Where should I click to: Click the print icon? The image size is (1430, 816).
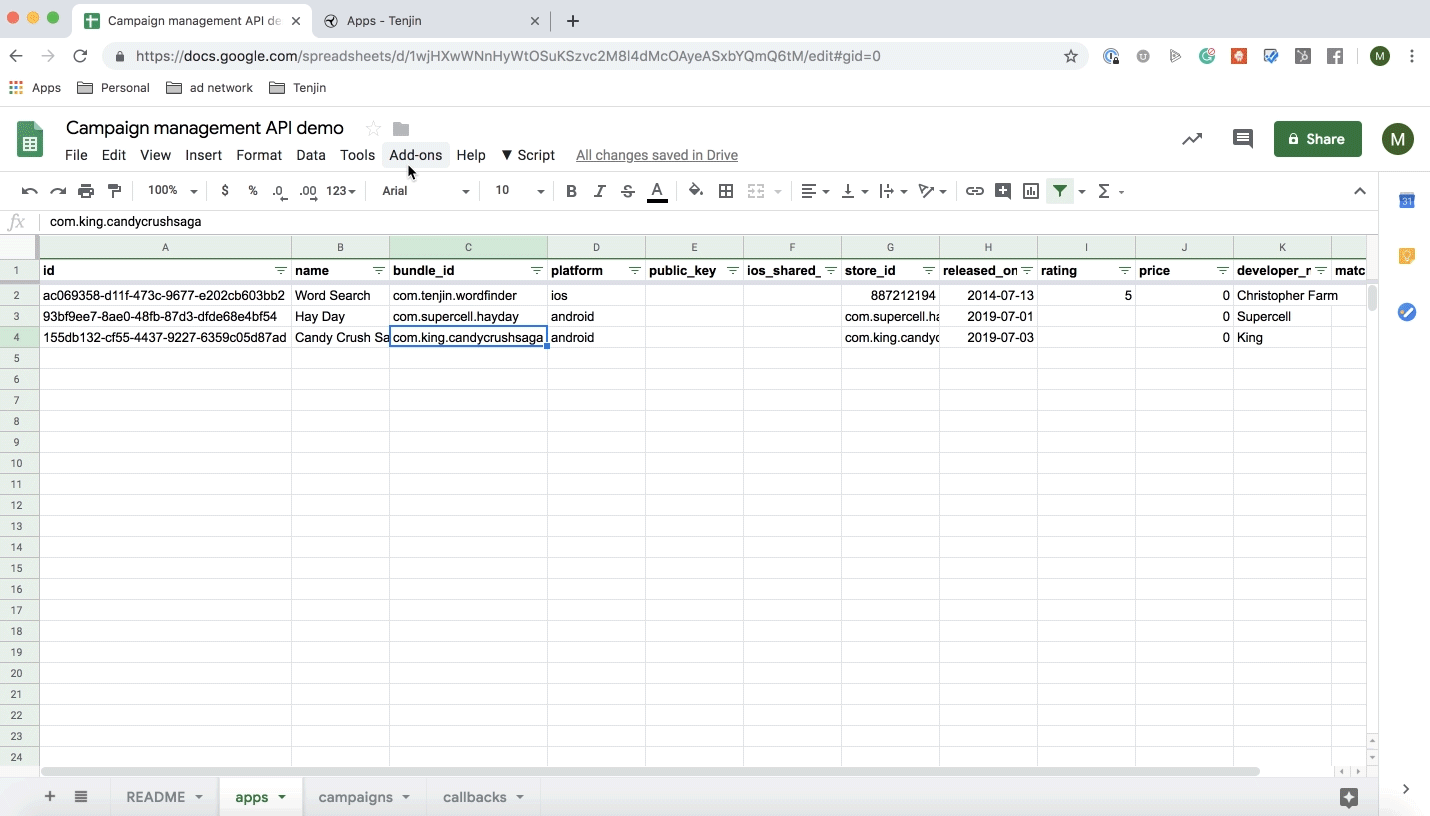[86, 191]
